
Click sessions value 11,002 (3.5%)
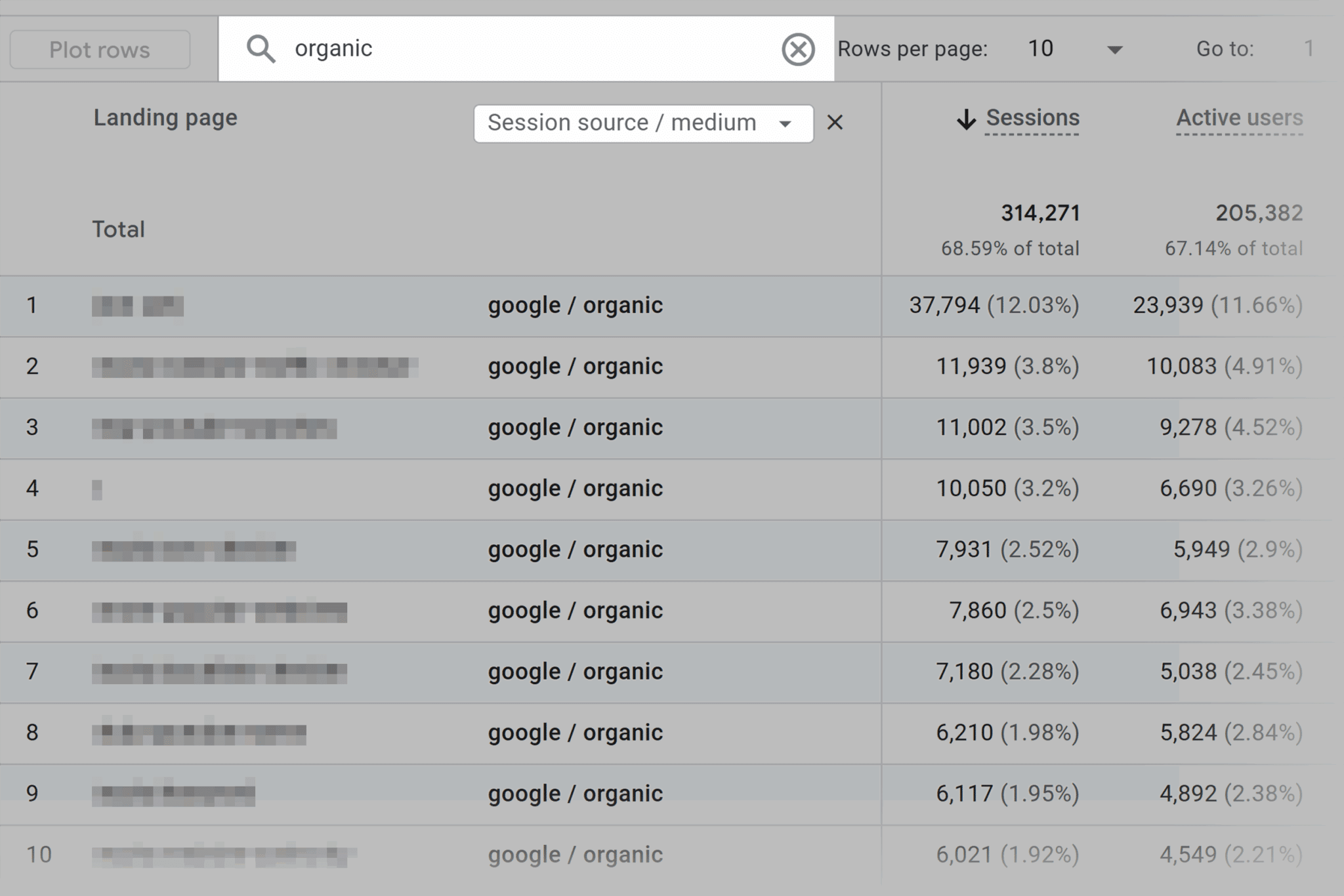coord(1007,428)
